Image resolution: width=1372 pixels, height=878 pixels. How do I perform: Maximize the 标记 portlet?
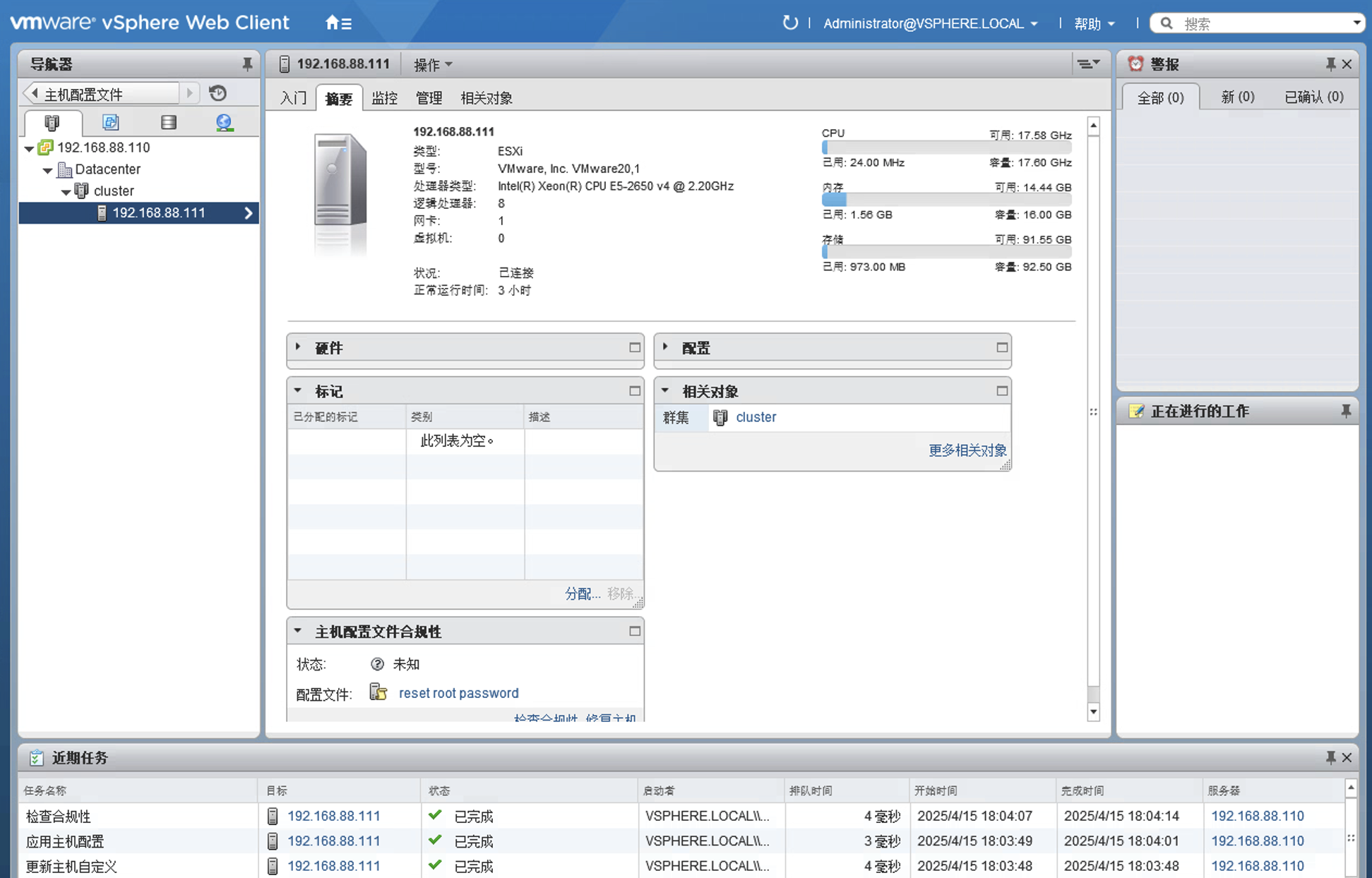point(635,390)
